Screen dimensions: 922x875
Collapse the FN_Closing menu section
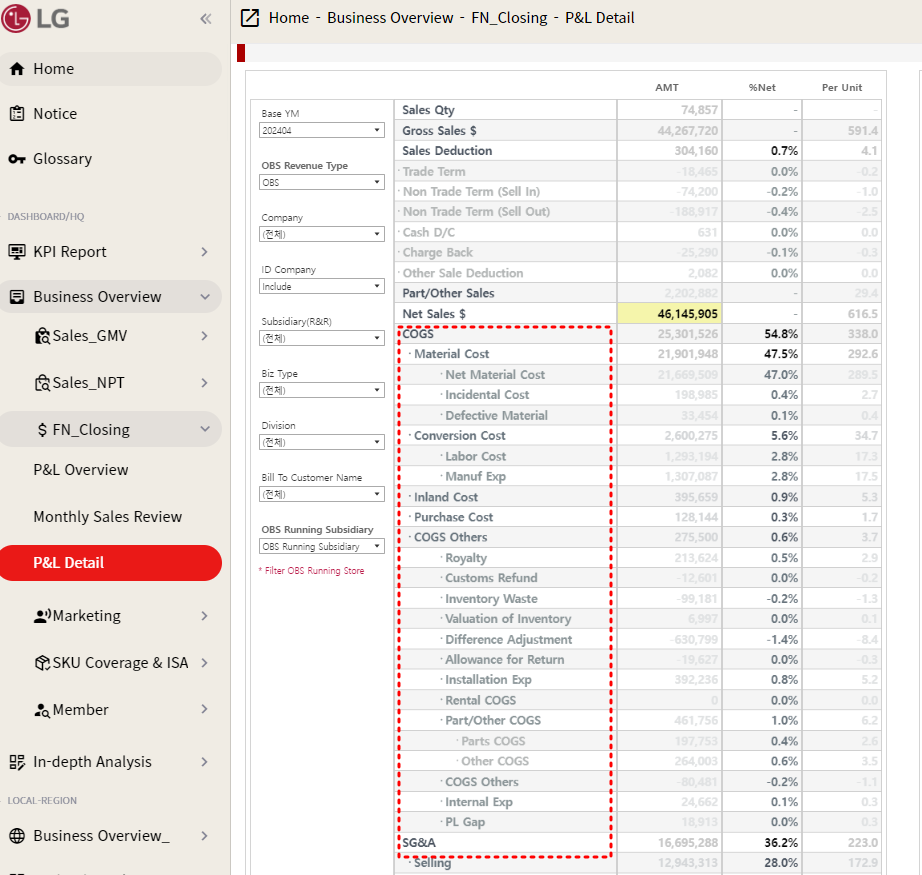[204, 430]
